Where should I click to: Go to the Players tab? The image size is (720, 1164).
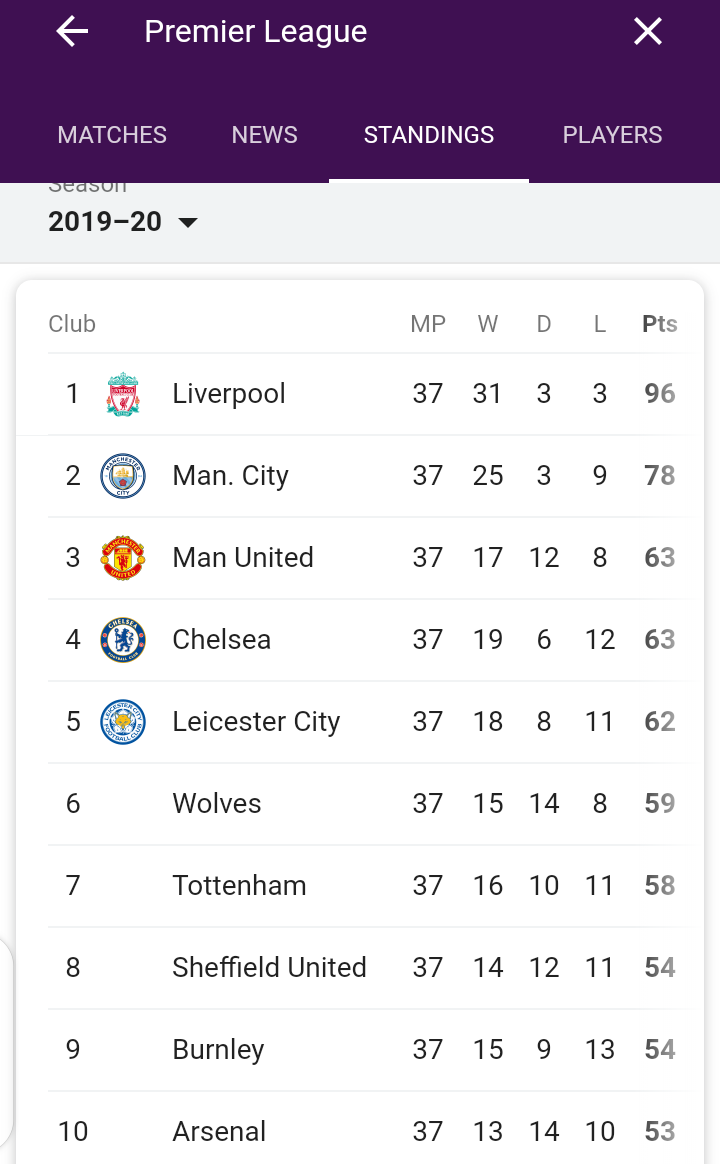pos(612,135)
